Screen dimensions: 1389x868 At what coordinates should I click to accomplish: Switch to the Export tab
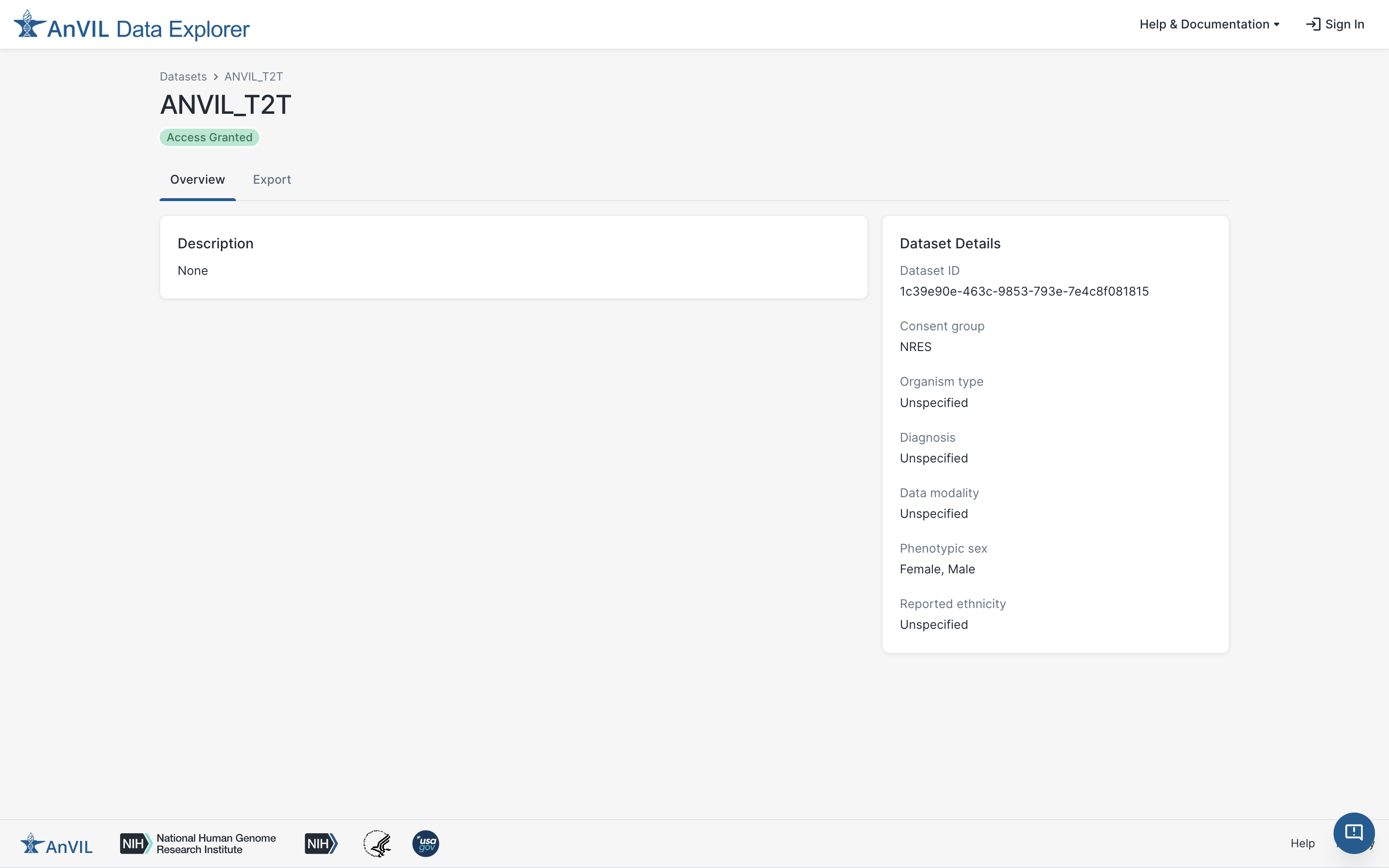click(272, 180)
